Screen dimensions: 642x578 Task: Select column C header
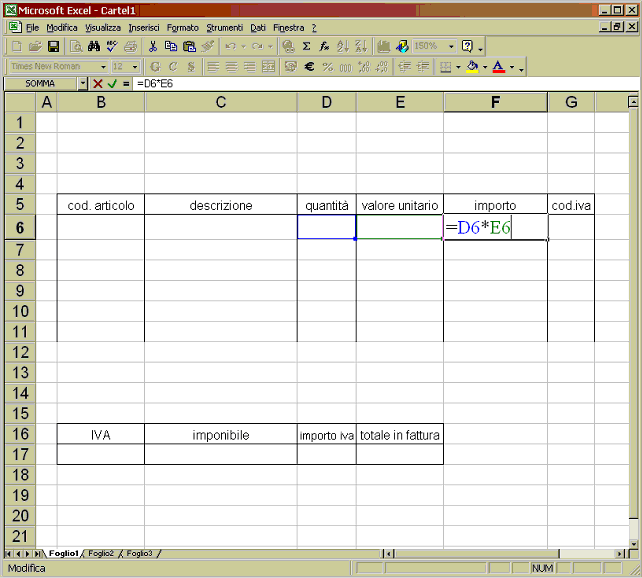click(x=221, y=102)
